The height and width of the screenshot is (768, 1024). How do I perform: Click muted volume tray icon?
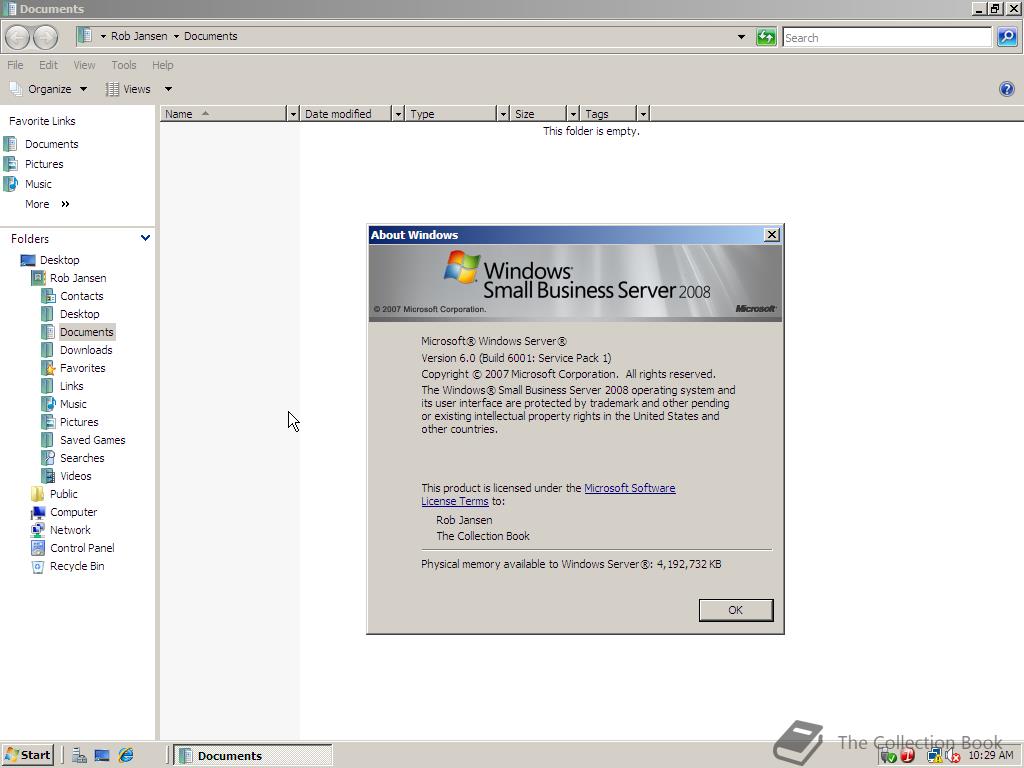[953, 756]
